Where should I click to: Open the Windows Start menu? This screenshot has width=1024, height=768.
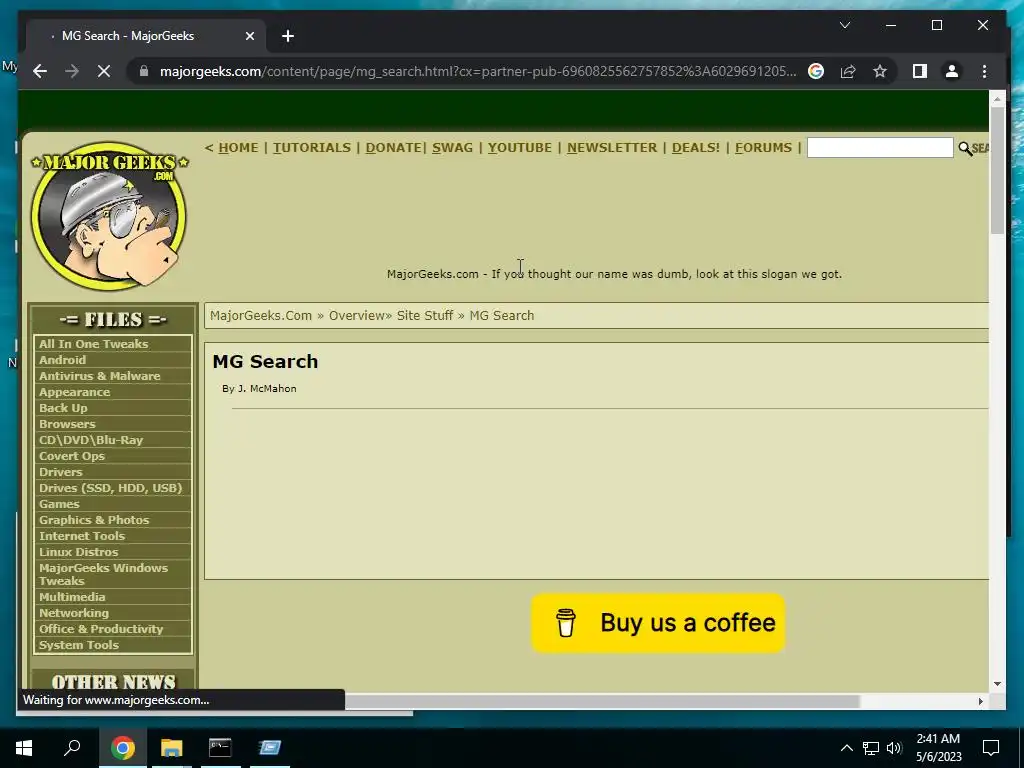pos(24,748)
